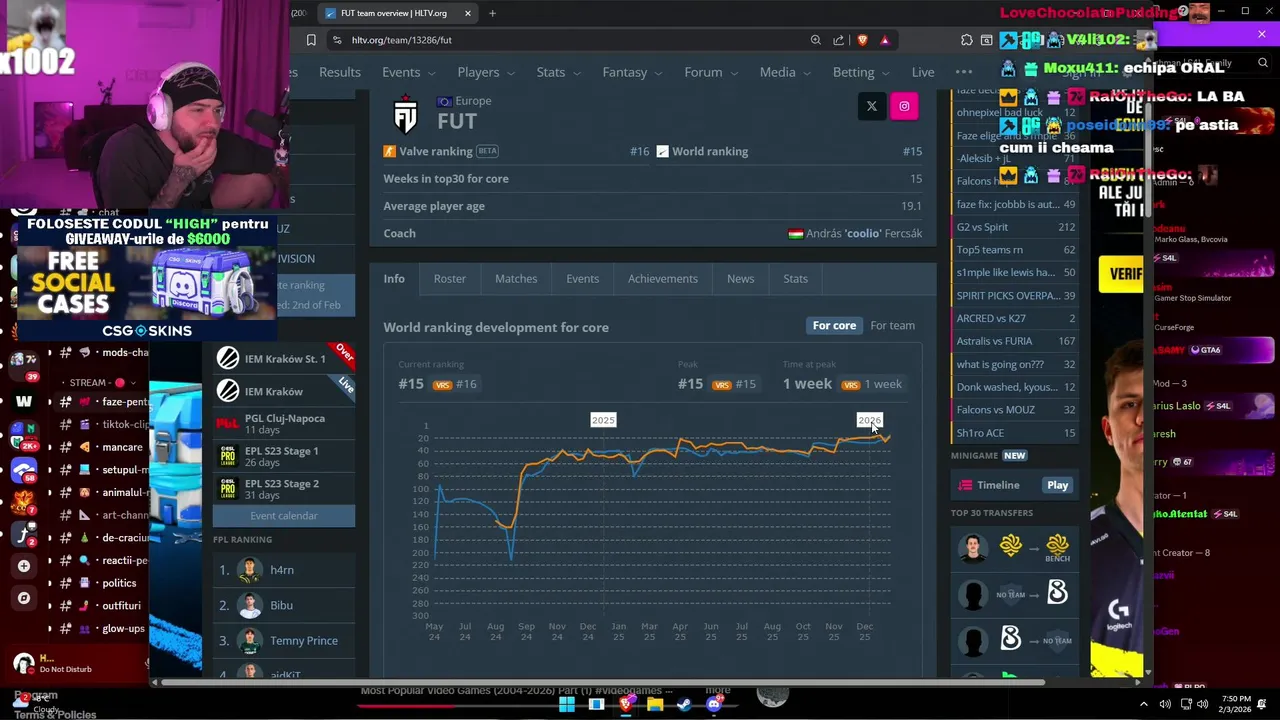
Task: Open the bench transfer entry in Top 30 transfers
Action: pos(1015,547)
